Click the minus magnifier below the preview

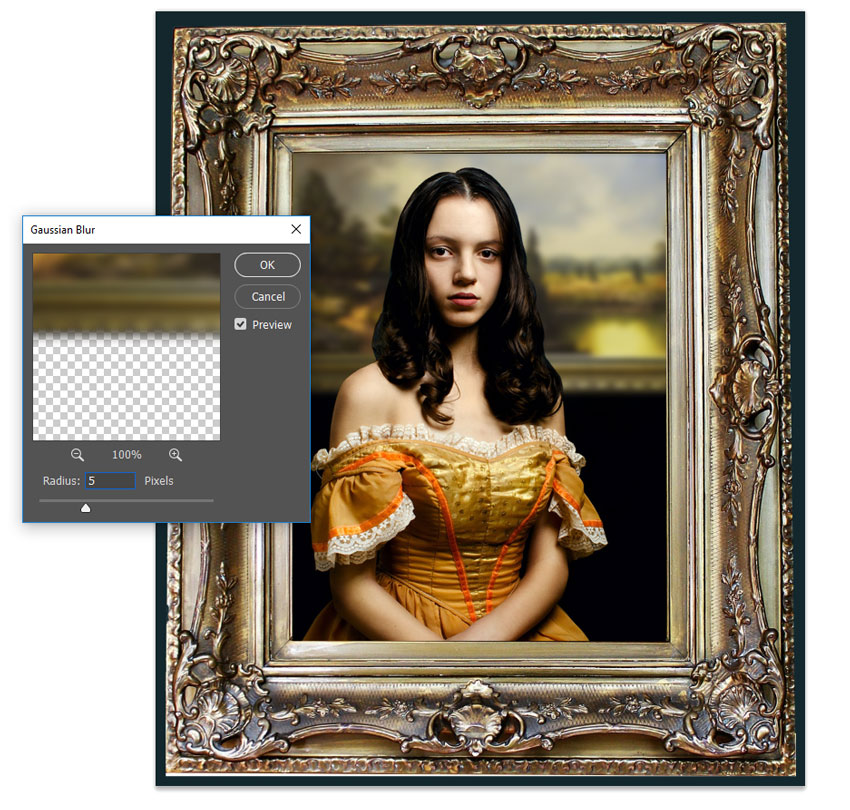pos(77,455)
